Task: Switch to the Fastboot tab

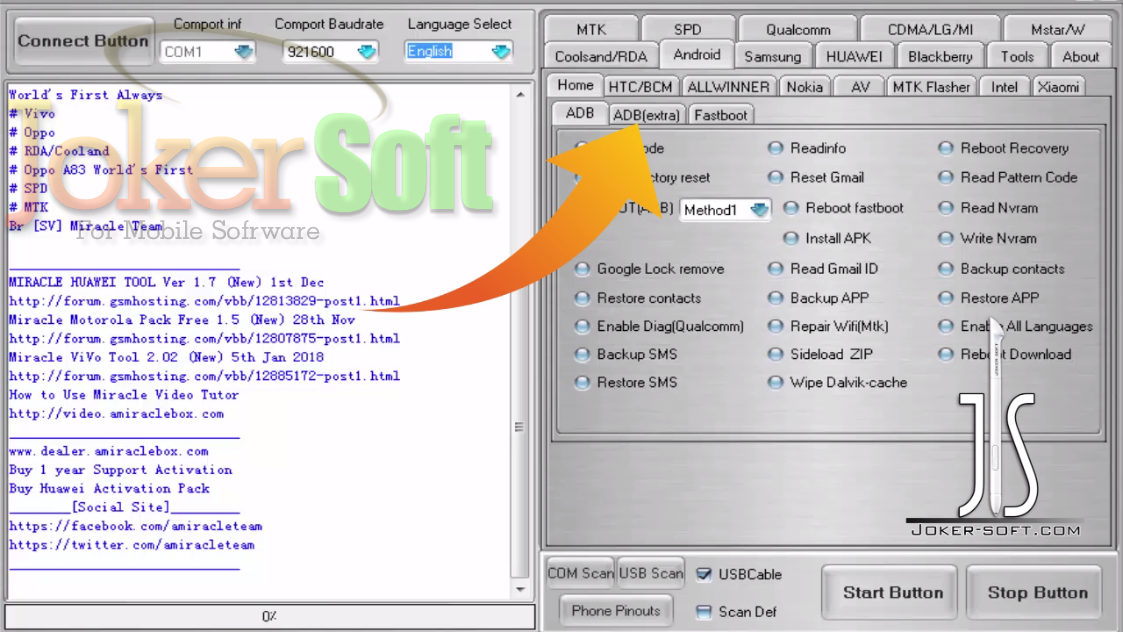Action: pos(720,115)
